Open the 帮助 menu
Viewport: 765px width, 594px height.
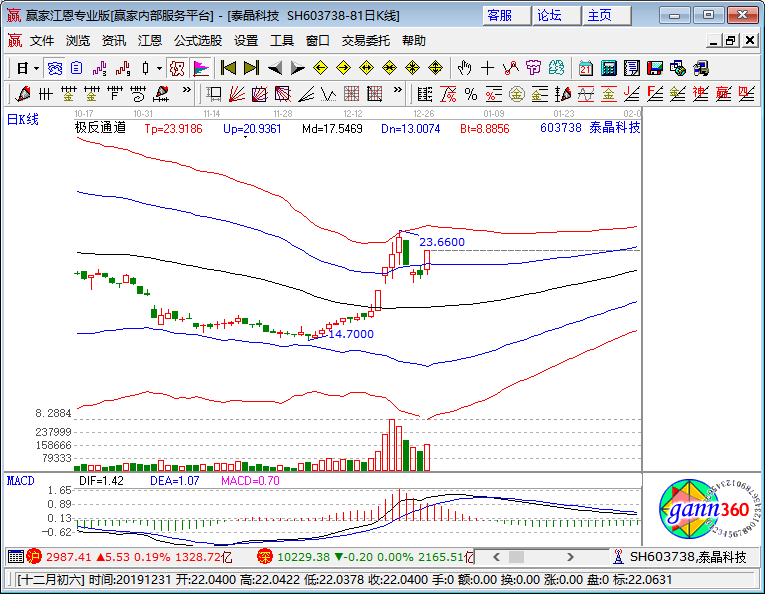[x=414, y=41]
